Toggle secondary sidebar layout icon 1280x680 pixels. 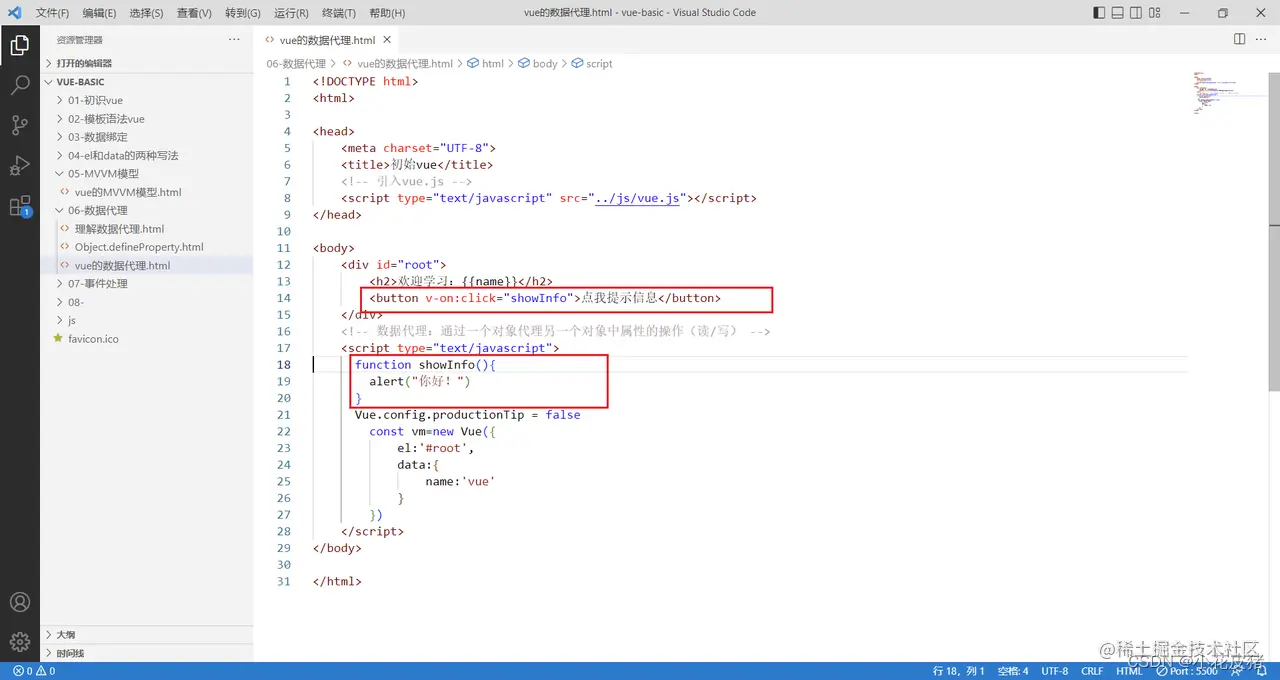[x=1138, y=13]
